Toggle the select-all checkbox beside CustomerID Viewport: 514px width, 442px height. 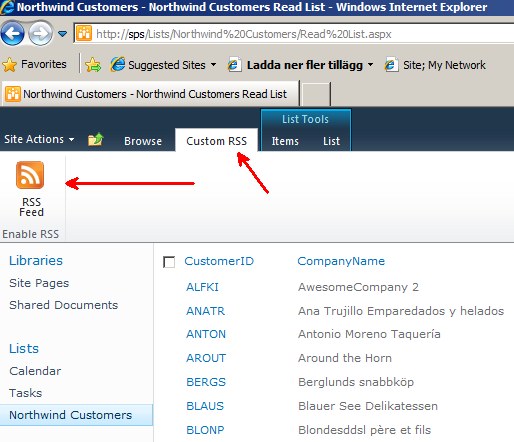click(x=169, y=262)
